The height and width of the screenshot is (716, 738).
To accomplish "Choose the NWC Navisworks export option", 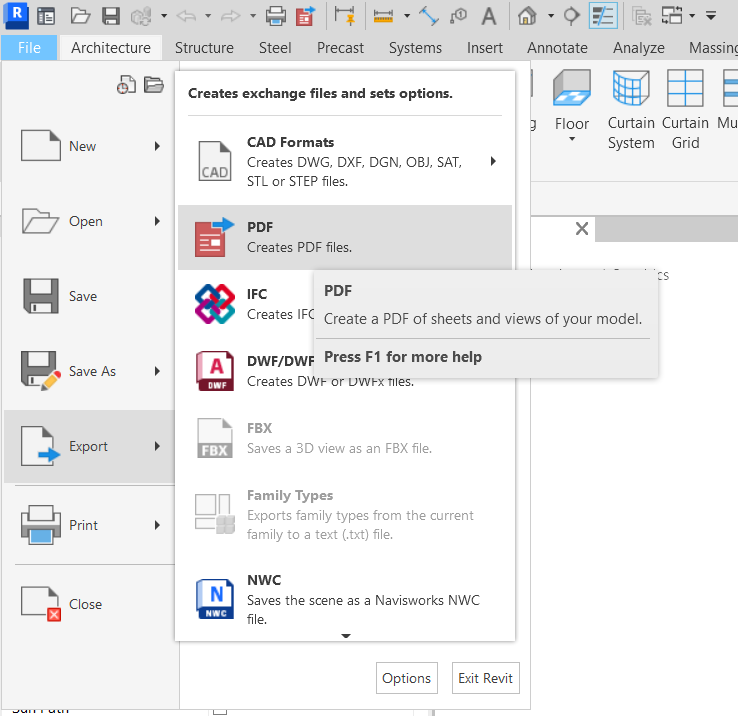I will click(345, 599).
